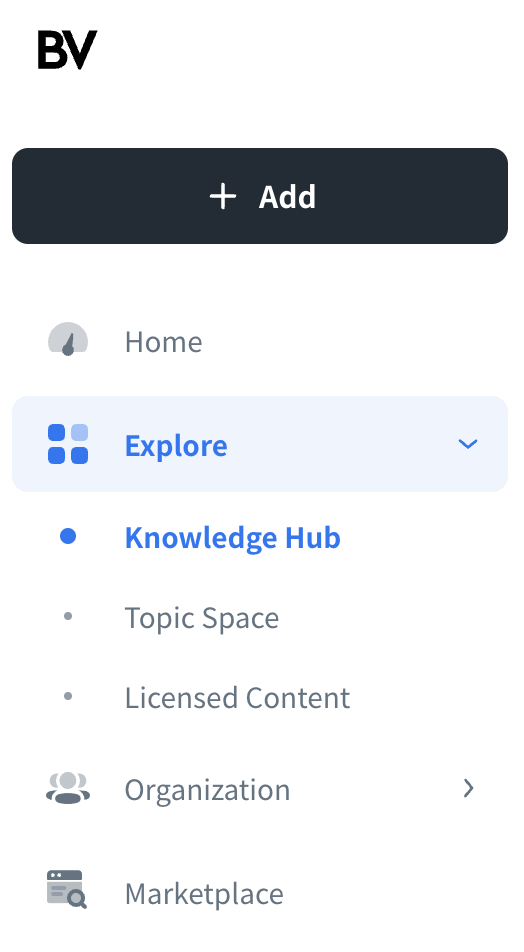This screenshot has height=952, width=524.
Task: Click the Explore four-squares icon
Action: 68,444
